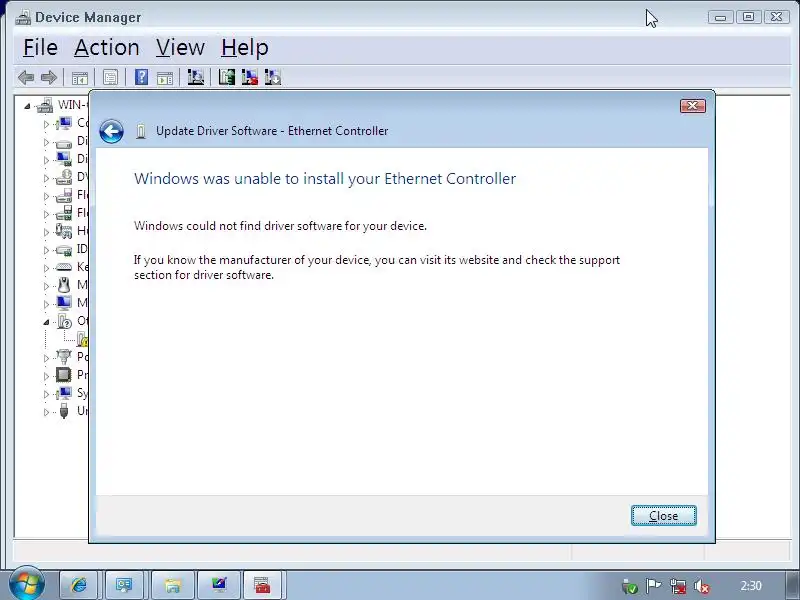Click the Device Manager title bar text

88,17
